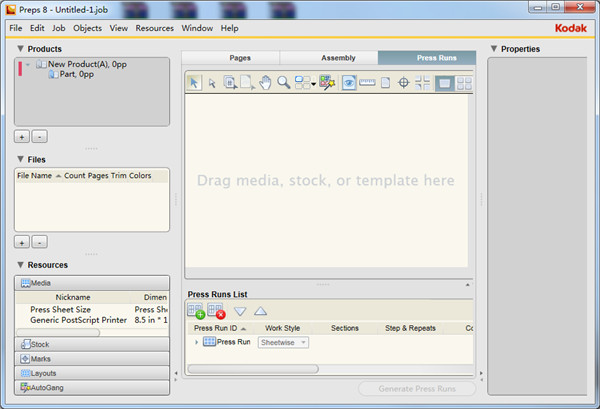Toggle the crop marks icon
Viewport: 600px width, 409px height.
pyautogui.click(x=422, y=83)
